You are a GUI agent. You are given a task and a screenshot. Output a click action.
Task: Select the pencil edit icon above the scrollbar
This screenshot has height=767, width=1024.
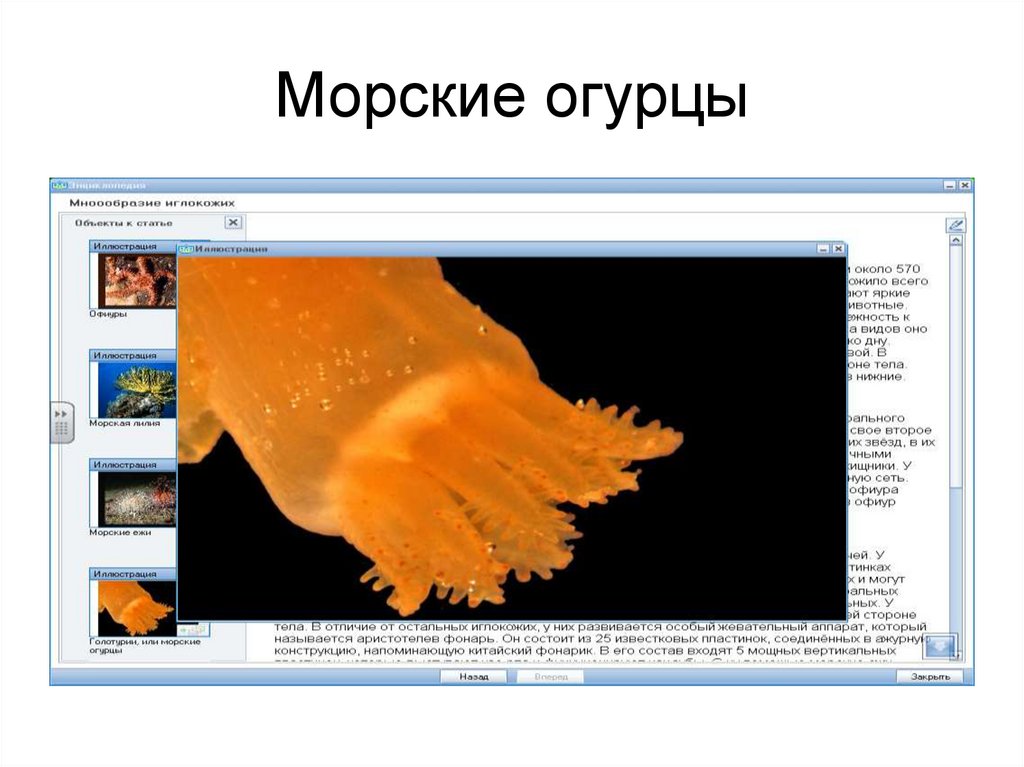(958, 226)
